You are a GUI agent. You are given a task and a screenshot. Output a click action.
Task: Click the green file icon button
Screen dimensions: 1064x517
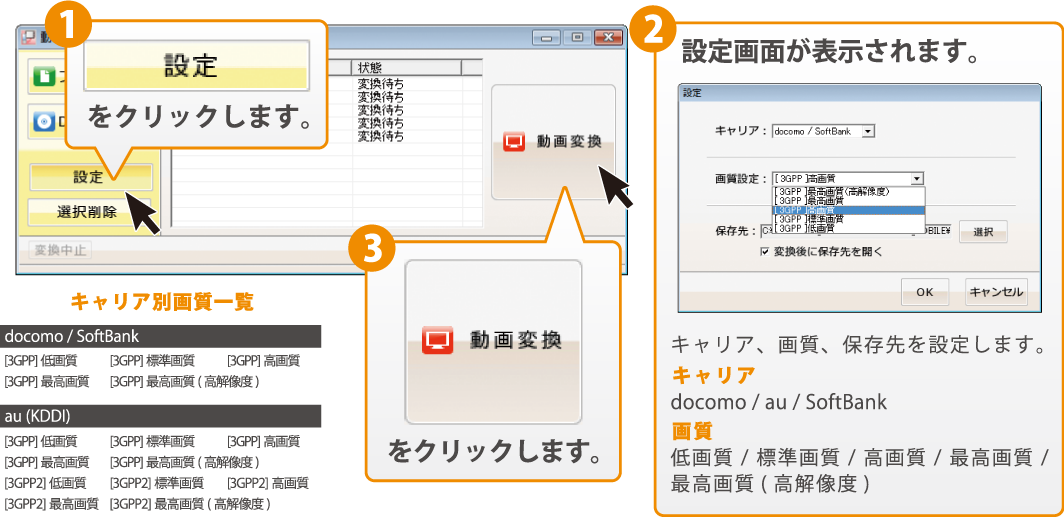(x=46, y=77)
